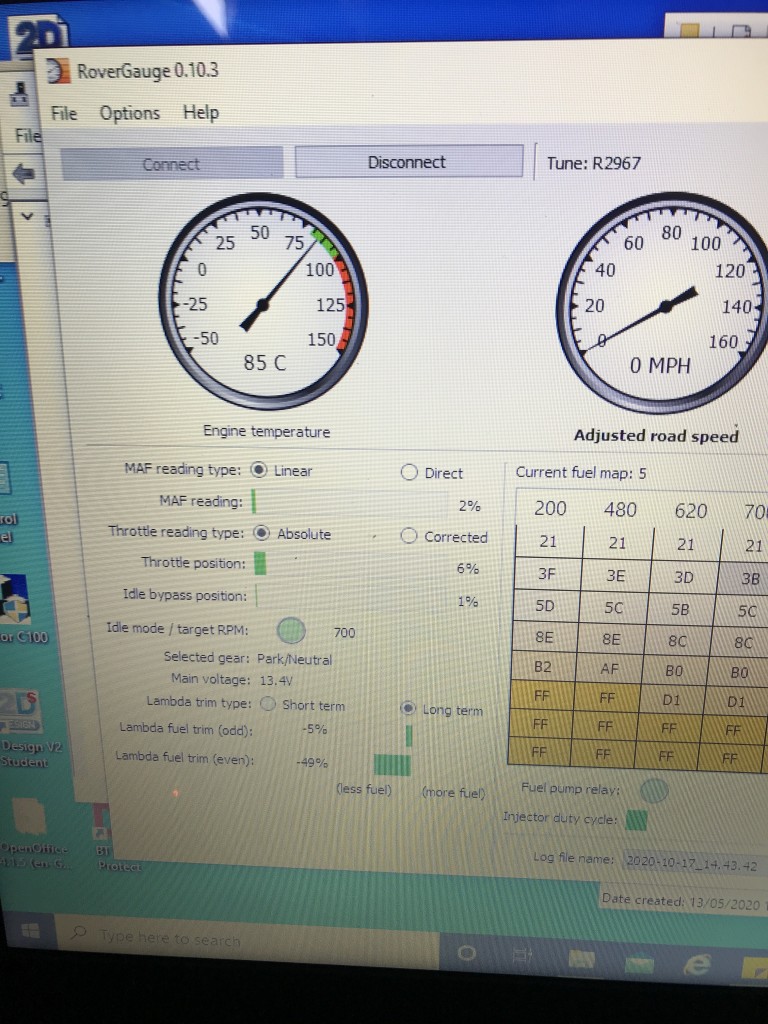Viewport: 768px width, 1024px height.
Task: Open Task View on the taskbar
Action: coord(522,956)
